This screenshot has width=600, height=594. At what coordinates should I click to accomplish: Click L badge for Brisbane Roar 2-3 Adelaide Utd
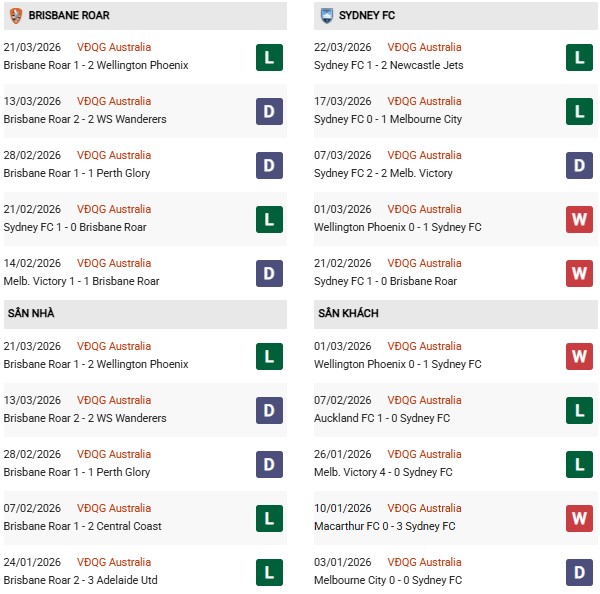coord(268,572)
